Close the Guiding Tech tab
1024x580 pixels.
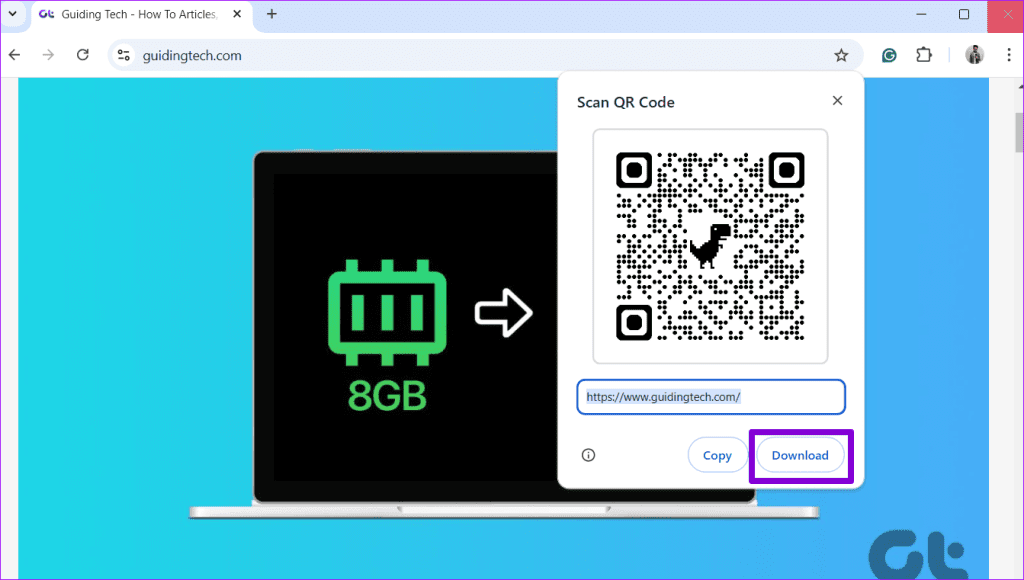click(x=237, y=14)
